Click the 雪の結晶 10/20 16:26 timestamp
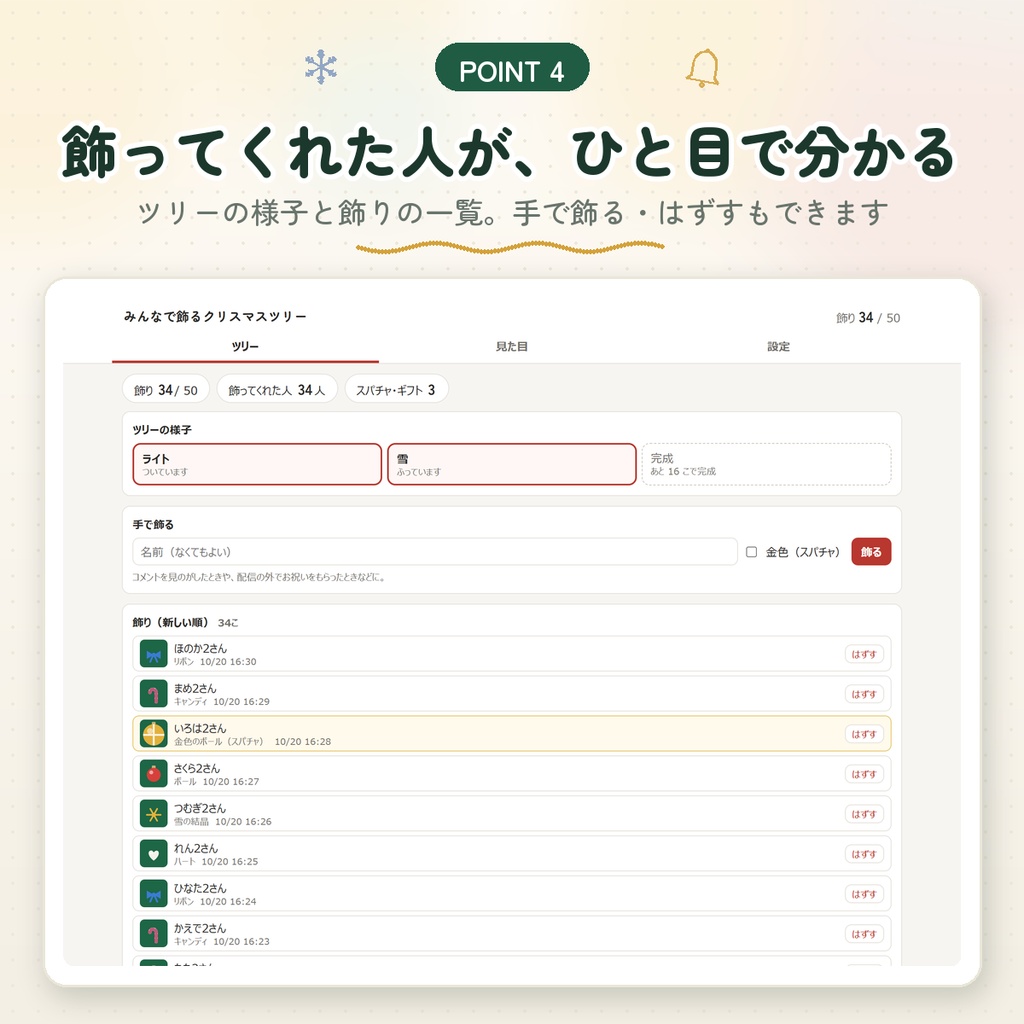This screenshot has height=1024, width=1024. 223,822
